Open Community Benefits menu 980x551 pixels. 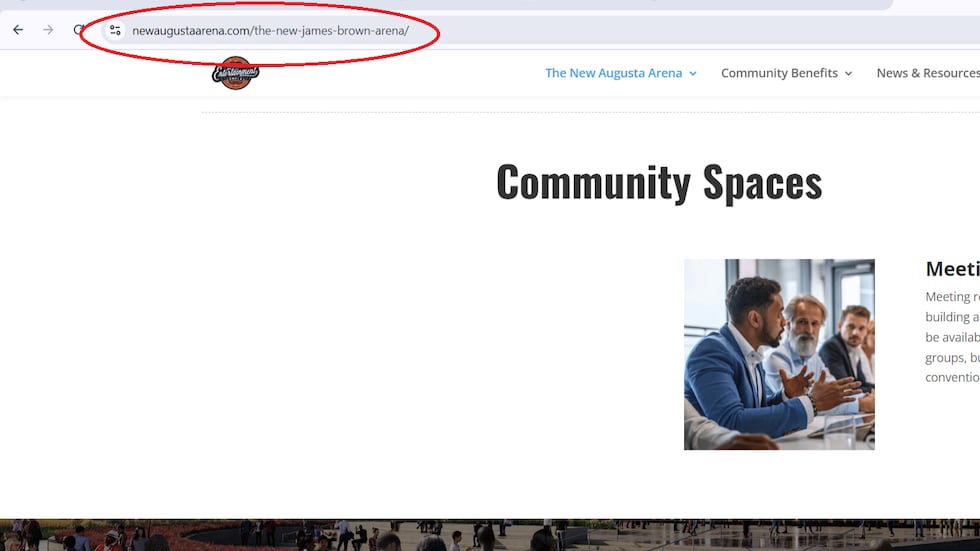click(779, 73)
